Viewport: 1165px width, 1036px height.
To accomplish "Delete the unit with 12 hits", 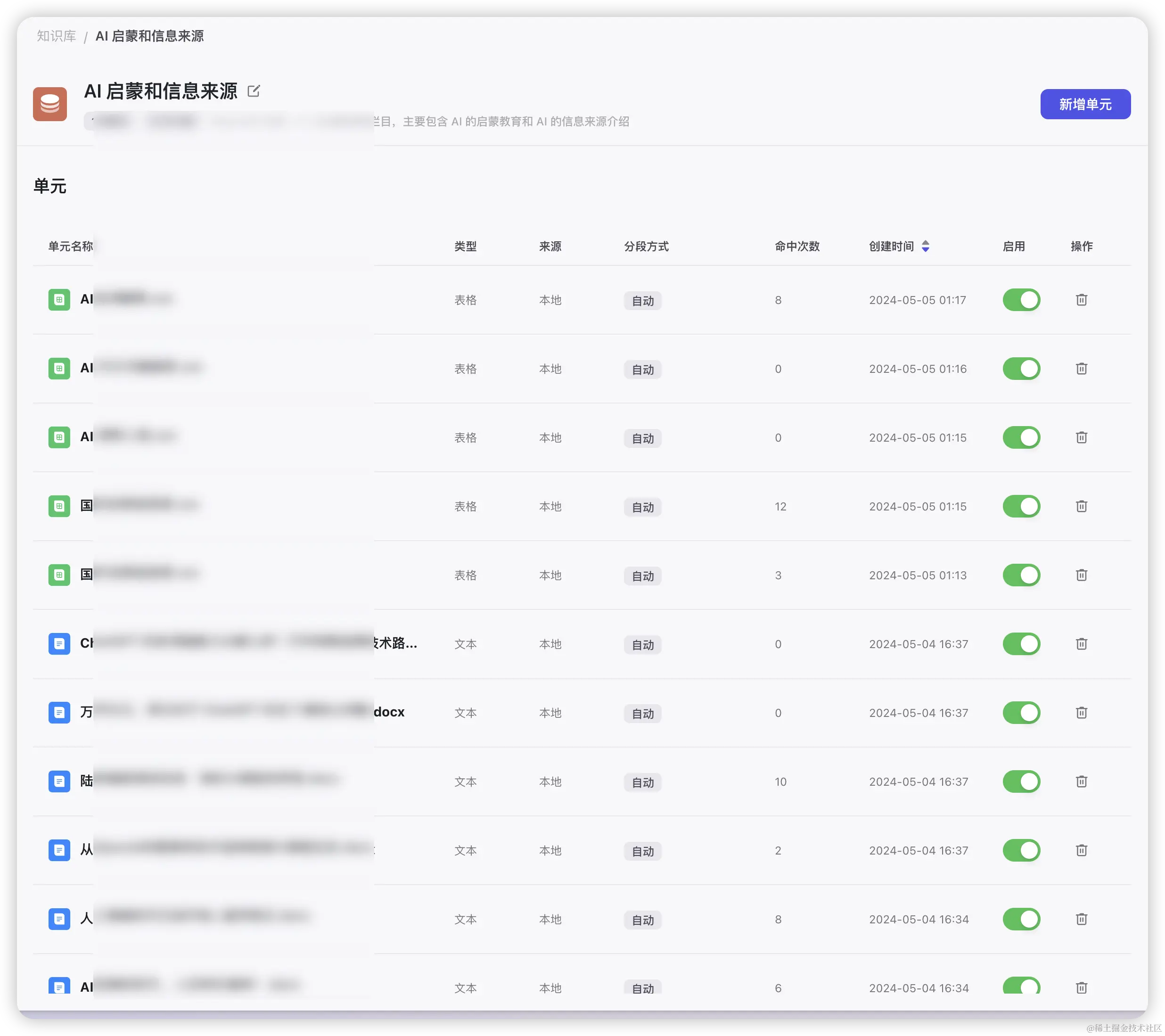I will point(1081,506).
